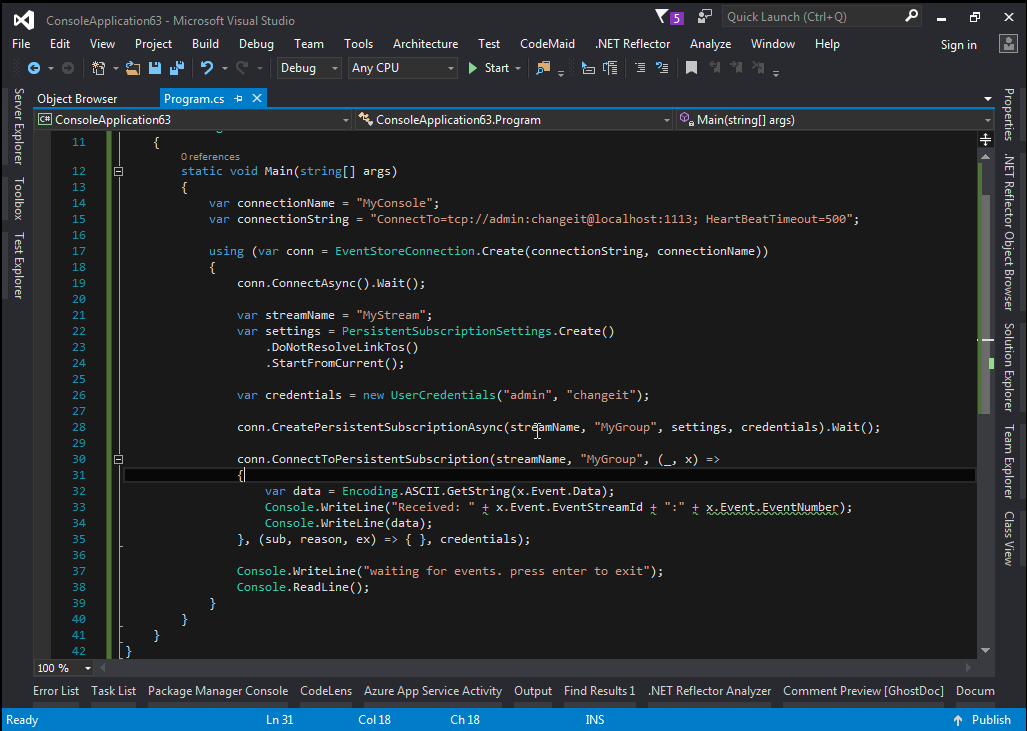1027x731 pixels.
Task: Click the Save All double-floppy icon
Action: click(177, 67)
